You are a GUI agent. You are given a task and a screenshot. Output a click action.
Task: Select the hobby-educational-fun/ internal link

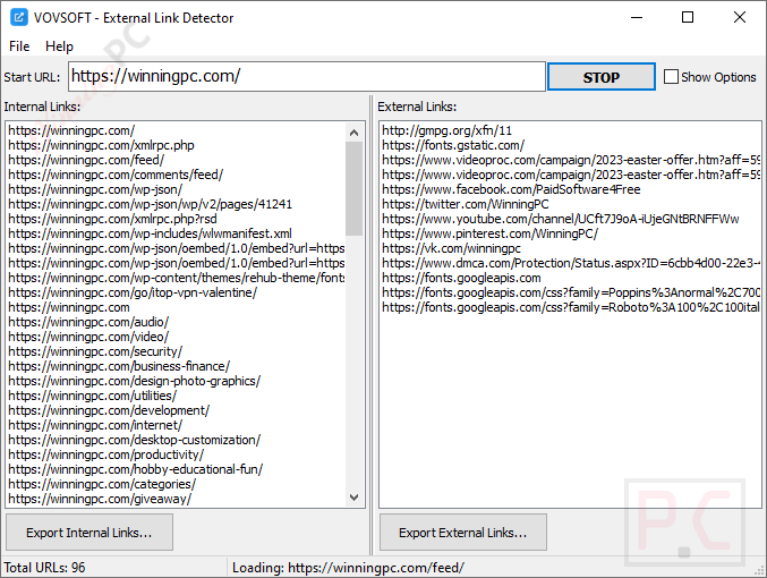(x=135, y=469)
